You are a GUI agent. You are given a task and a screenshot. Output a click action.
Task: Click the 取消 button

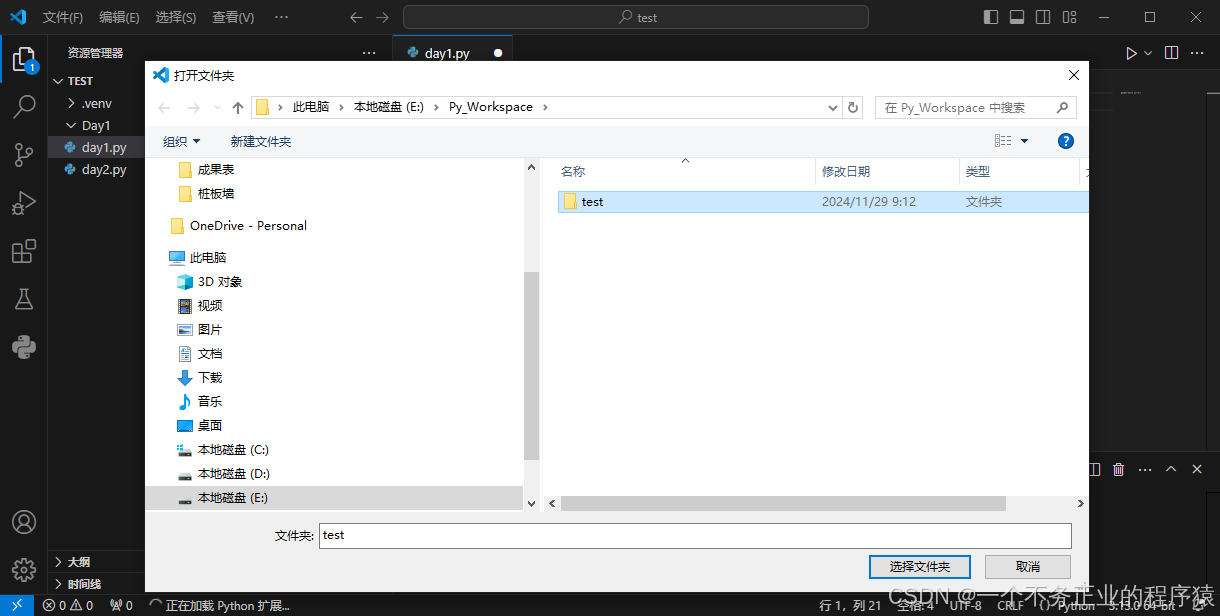(x=1028, y=566)
